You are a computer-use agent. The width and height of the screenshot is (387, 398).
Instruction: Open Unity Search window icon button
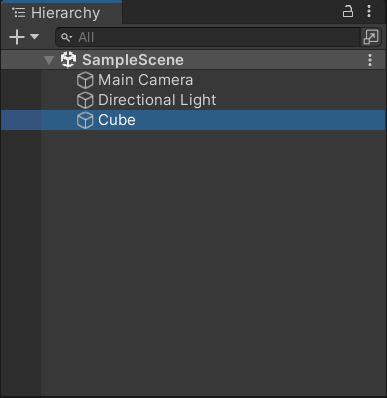[371, 37]
